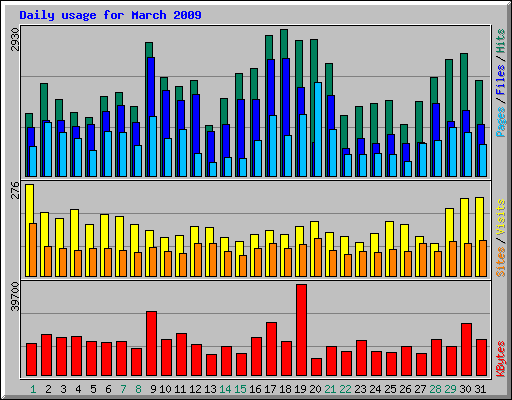512x400 pixels.
Task: Click the 39700 axis value
Action: tap(15, 296)
